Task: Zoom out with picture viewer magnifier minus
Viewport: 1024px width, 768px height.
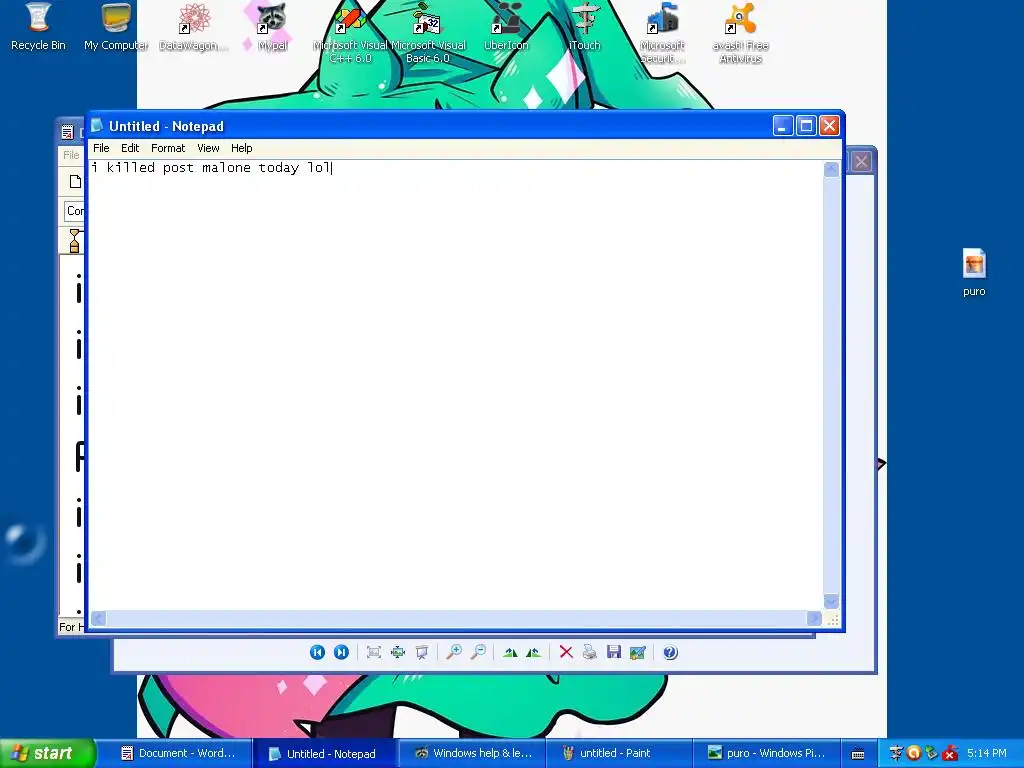Action: click(x=478, y=652)
